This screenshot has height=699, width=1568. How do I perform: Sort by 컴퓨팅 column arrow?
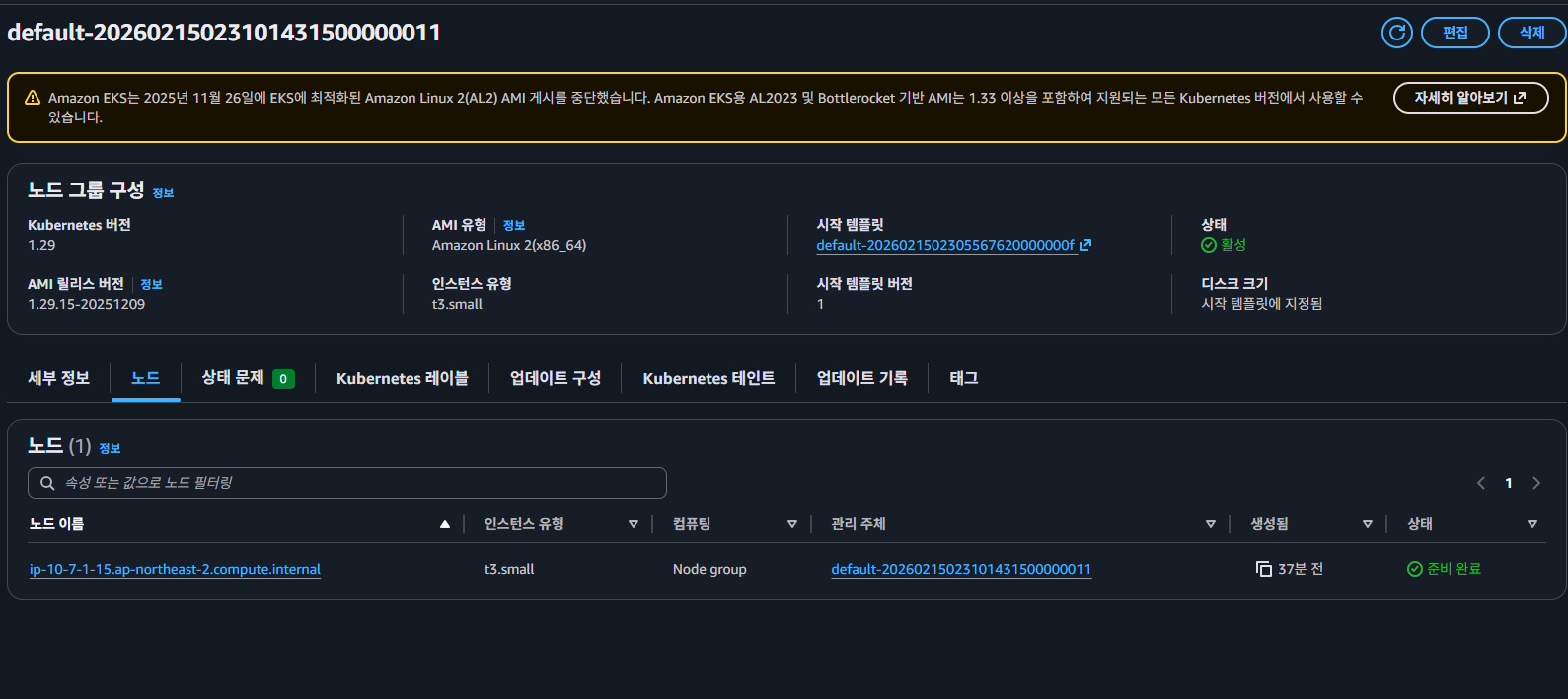click(791, 524)
